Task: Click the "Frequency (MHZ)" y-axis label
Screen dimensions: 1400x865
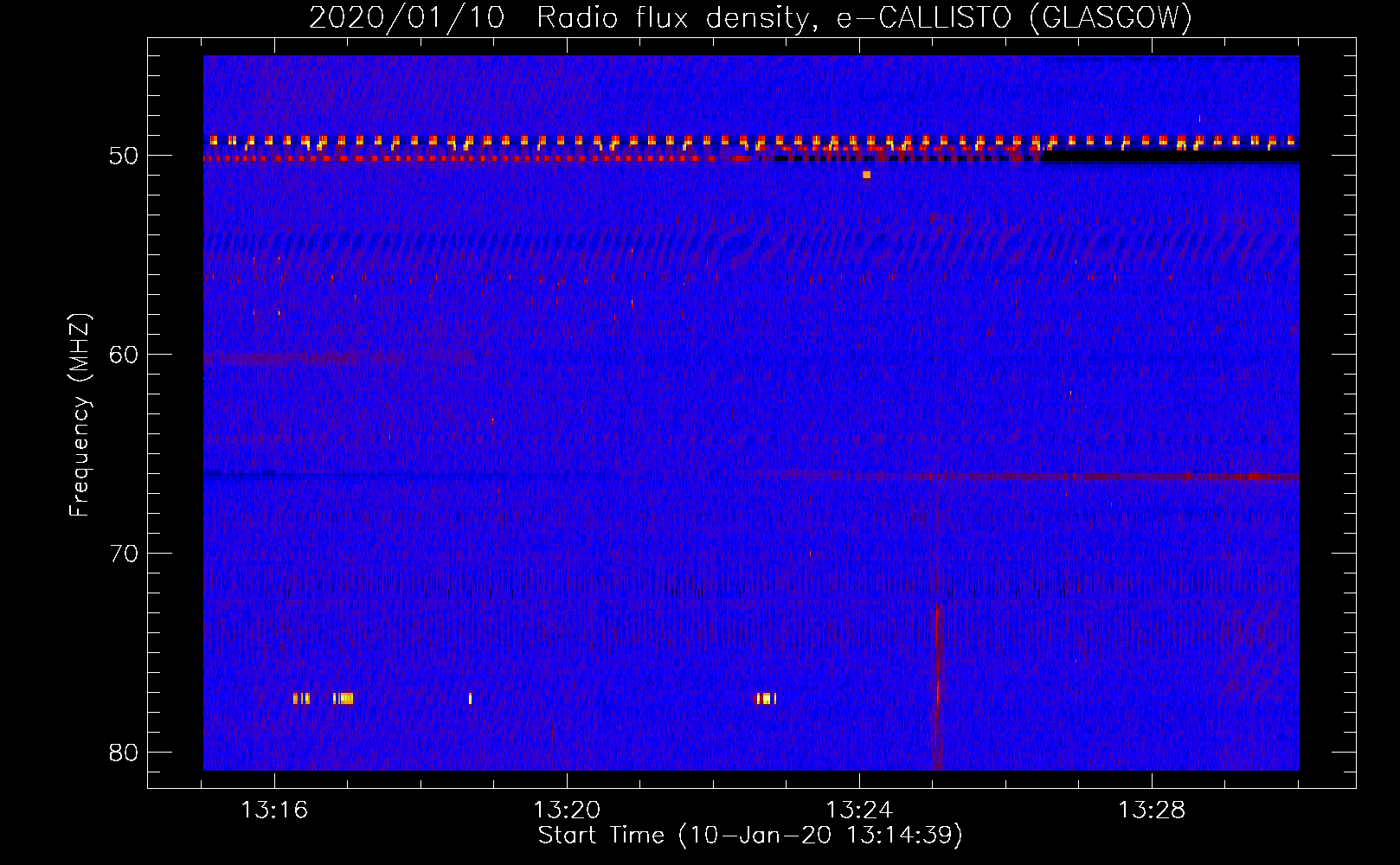Action: [80, 415]
